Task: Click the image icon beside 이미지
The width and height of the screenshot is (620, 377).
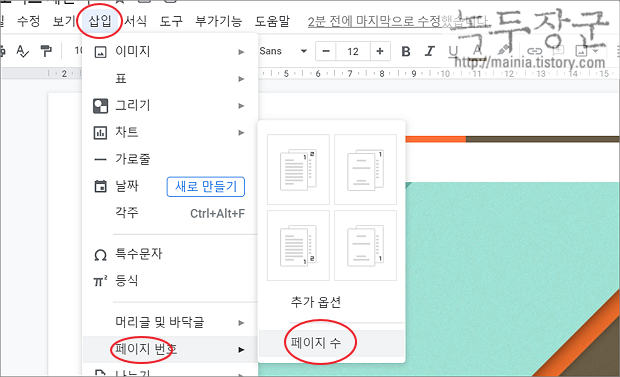Action: pyautogui.click(x=100, y=52)
